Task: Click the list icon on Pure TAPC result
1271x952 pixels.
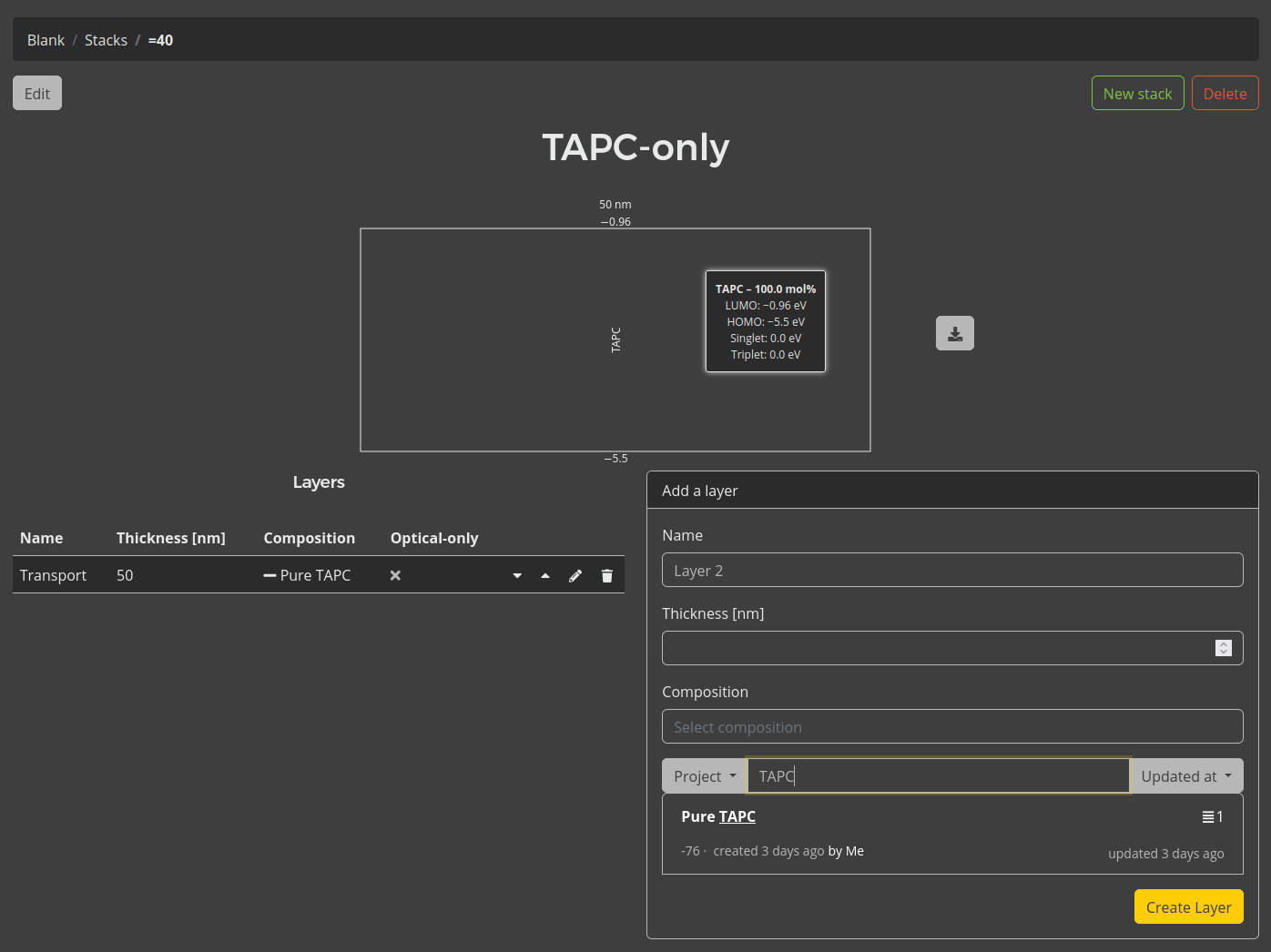Action: click(x=1208, y=817)
